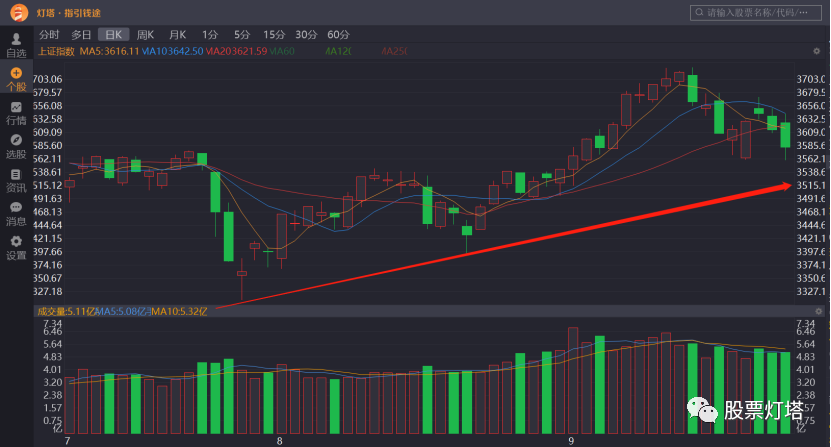Open the 行情 market quotes icon
Screen dimensions: 831x447
(x=16, y=113)
